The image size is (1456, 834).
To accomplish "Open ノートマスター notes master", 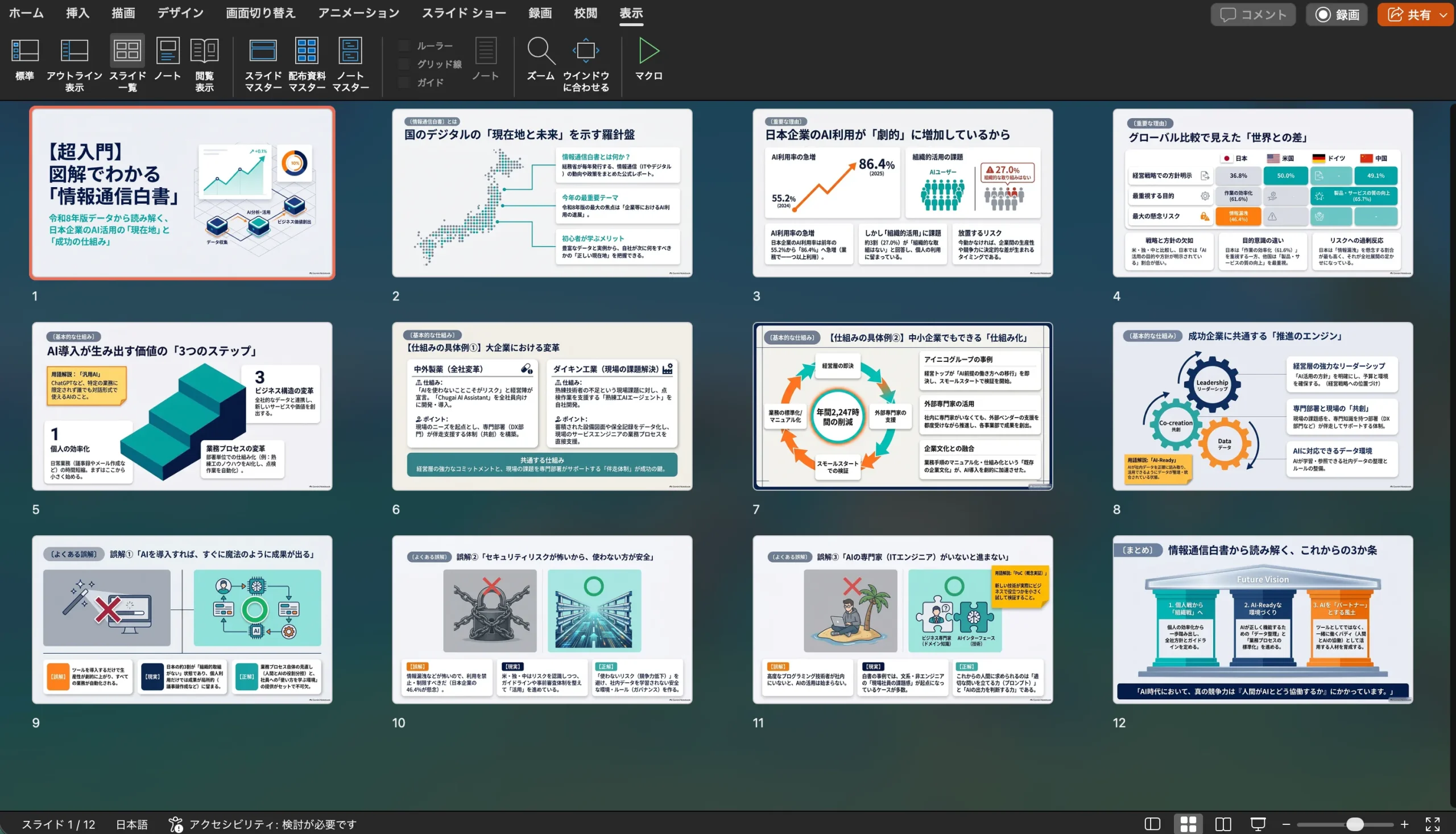I will click(350, 64).
